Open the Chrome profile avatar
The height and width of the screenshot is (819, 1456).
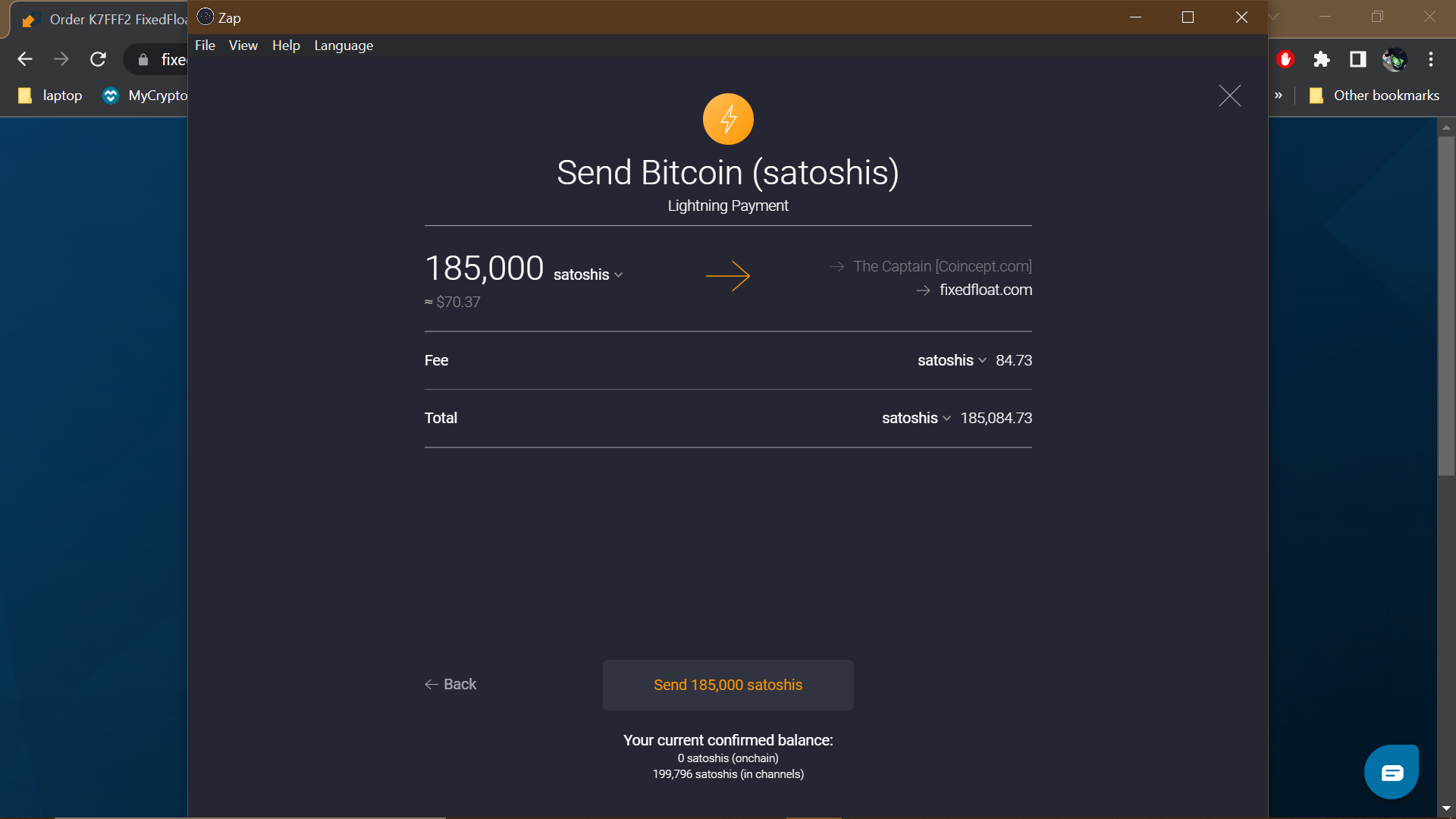click(x=1395, y=59)
